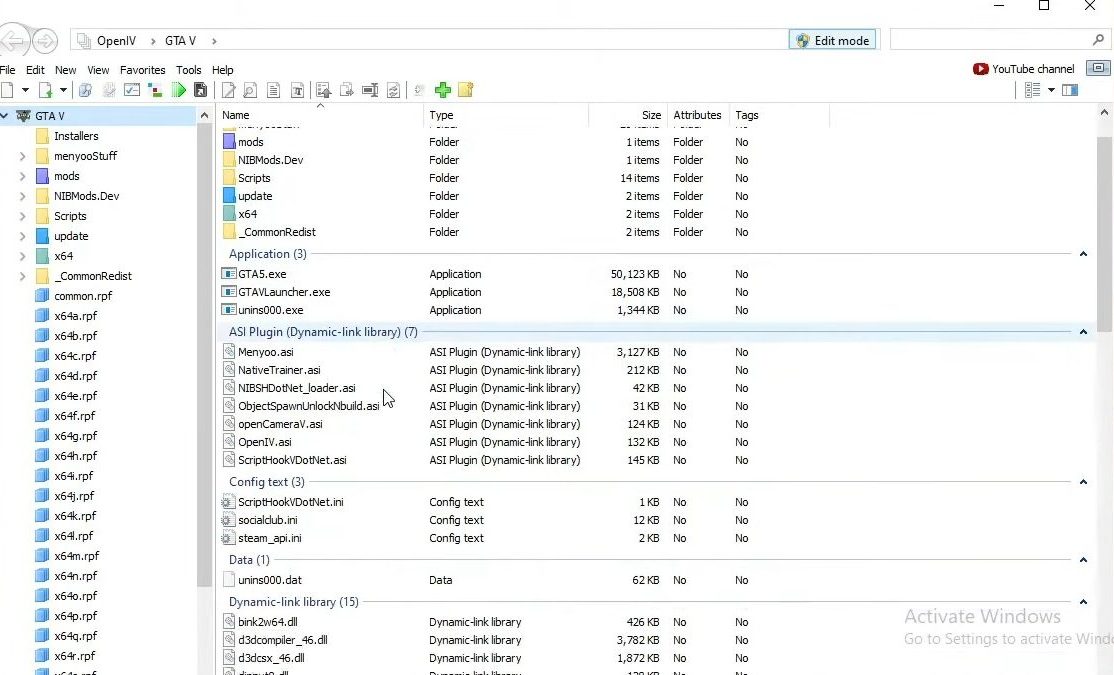Collapse the ASI Plugin (Dynamic-link library) group

(x=1083, y=332)
